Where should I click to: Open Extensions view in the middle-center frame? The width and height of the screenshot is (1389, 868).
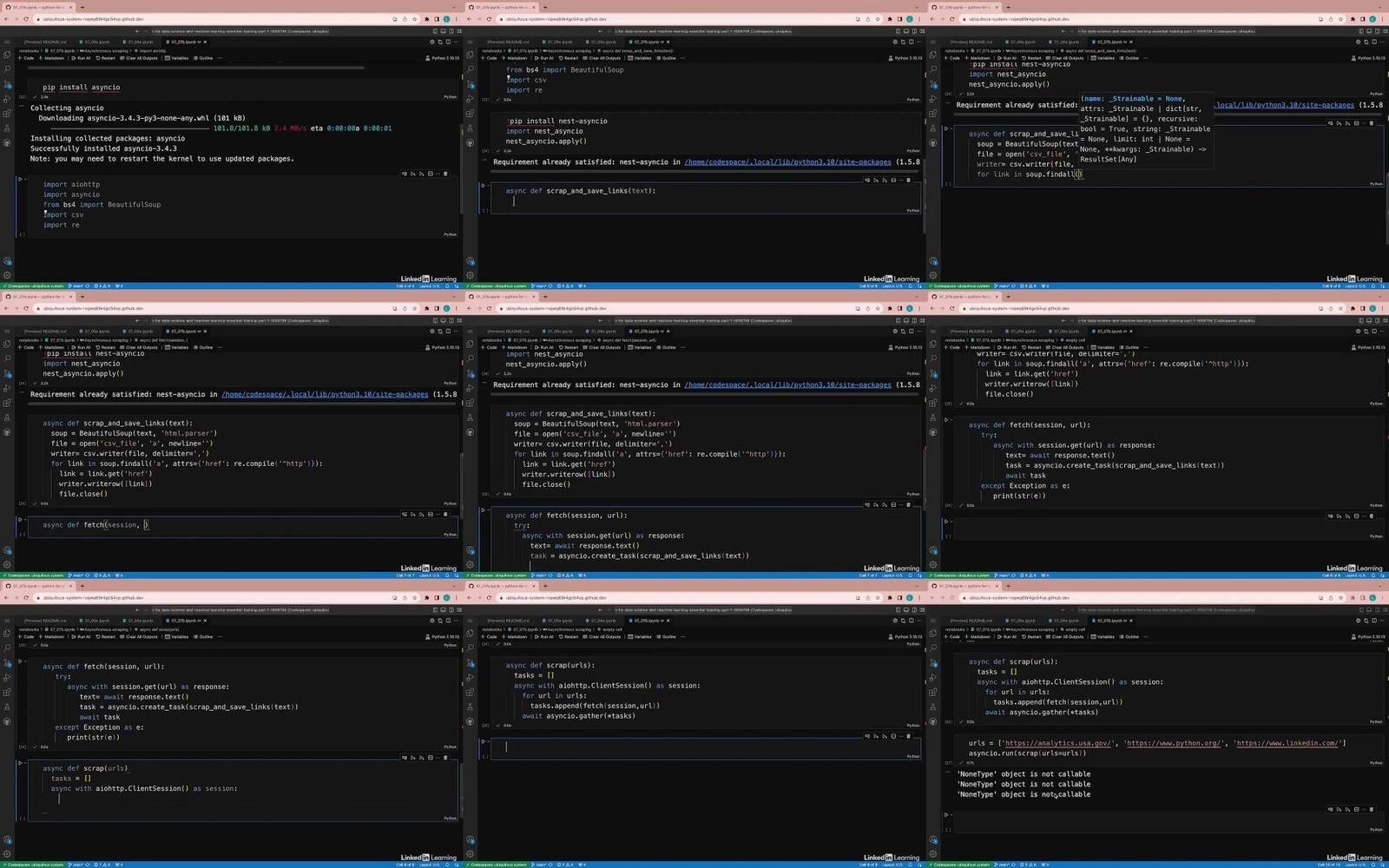click(x=471, y=403)
